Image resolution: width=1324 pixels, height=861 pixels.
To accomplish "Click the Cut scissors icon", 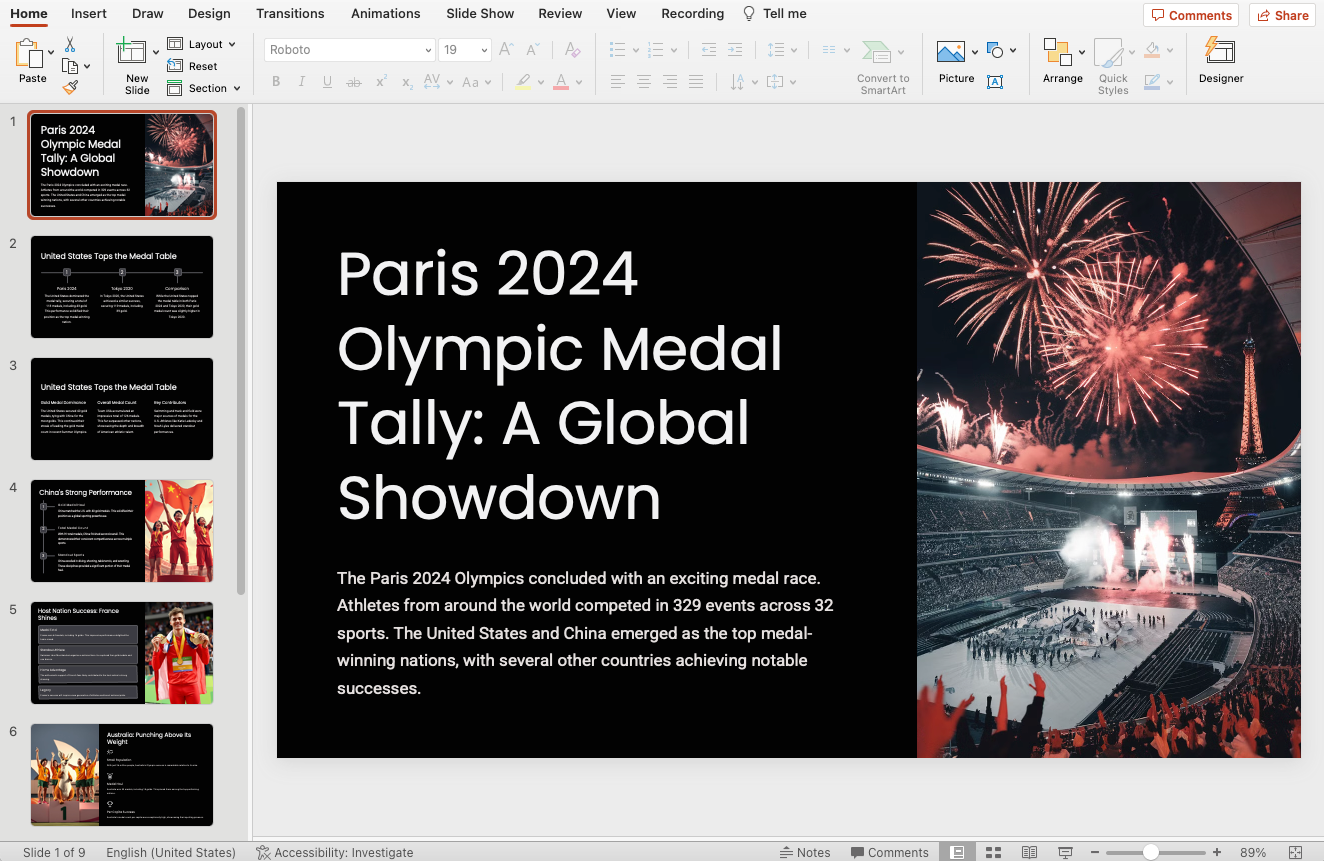I will coord(70,45).
